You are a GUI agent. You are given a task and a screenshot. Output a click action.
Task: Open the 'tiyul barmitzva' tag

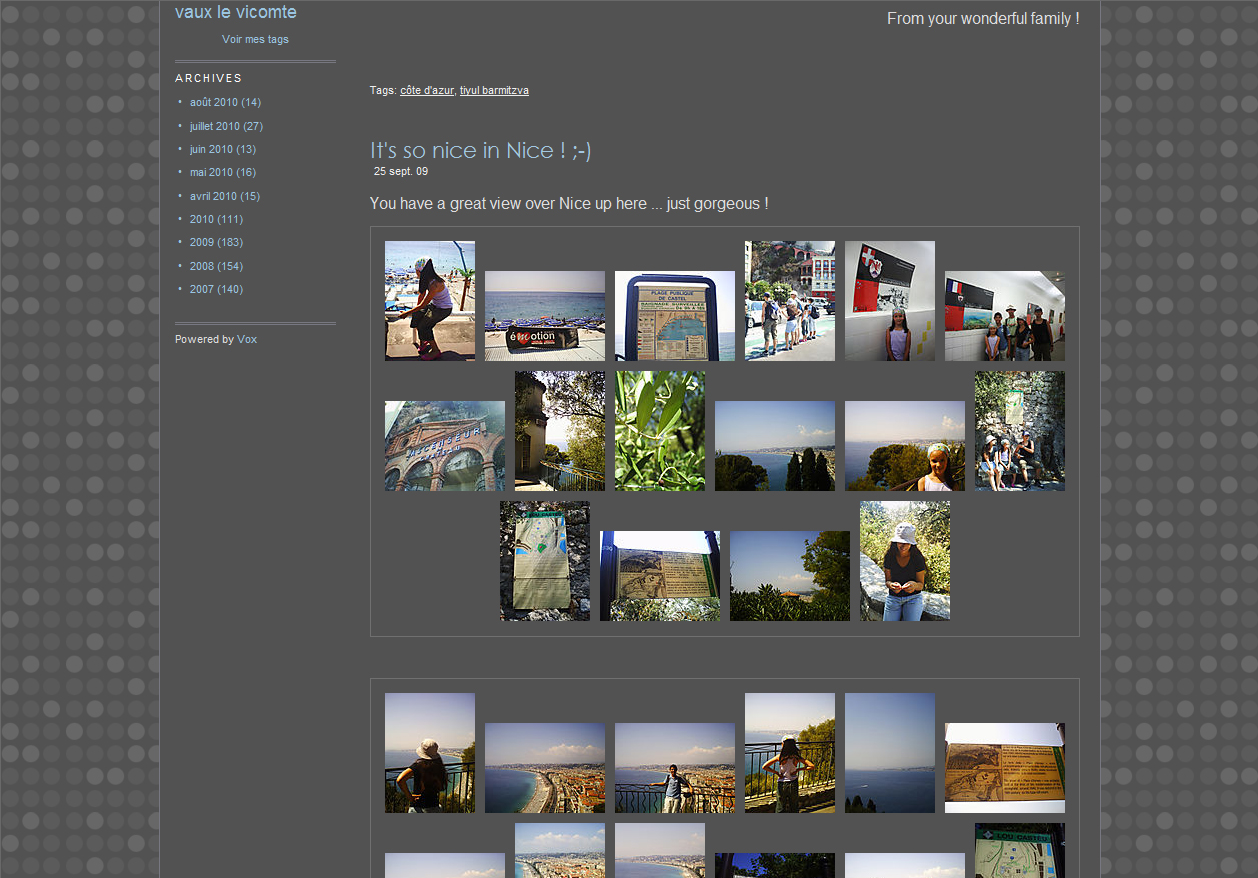[x=494, y=91]
